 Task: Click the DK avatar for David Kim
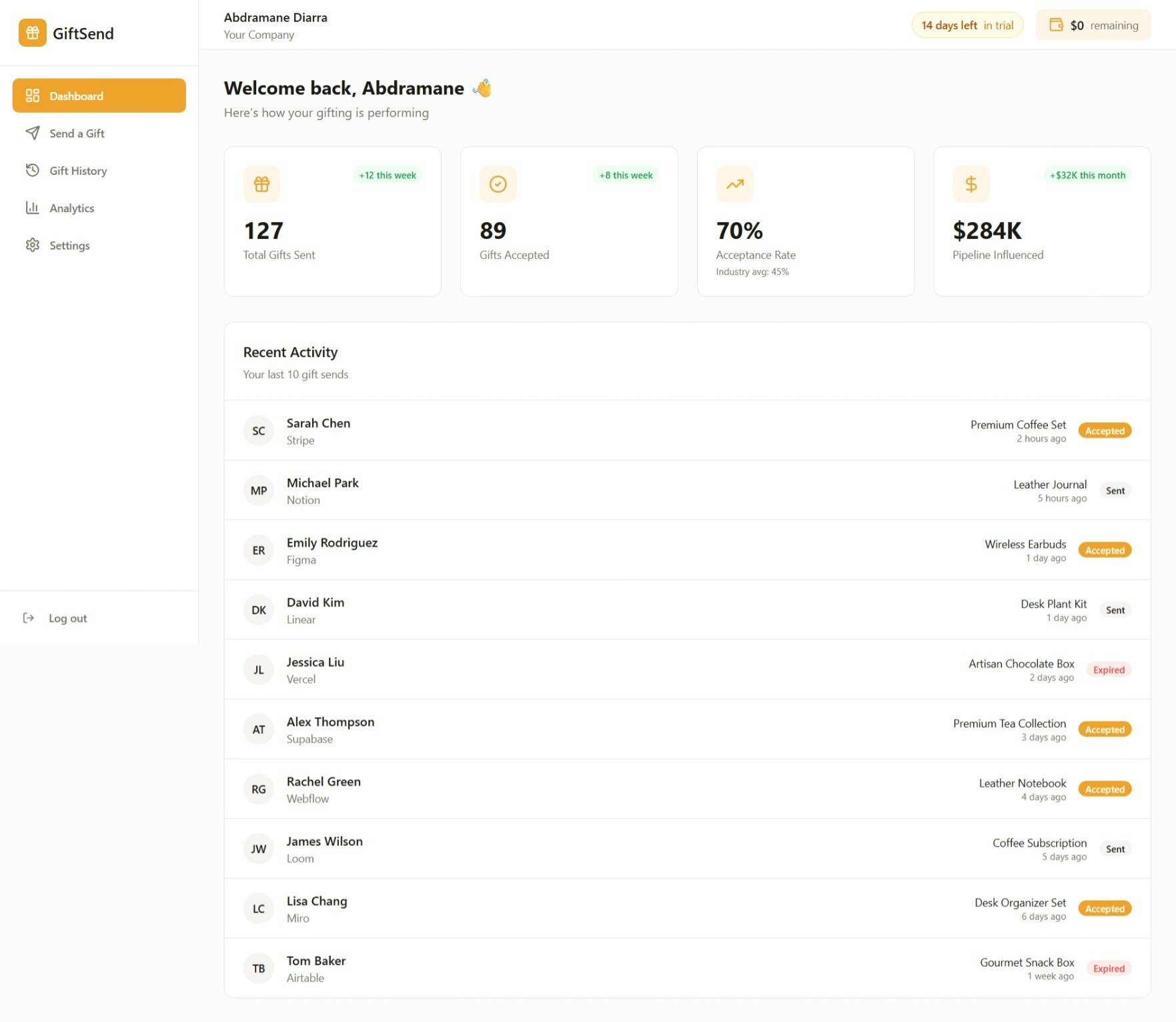259,610
